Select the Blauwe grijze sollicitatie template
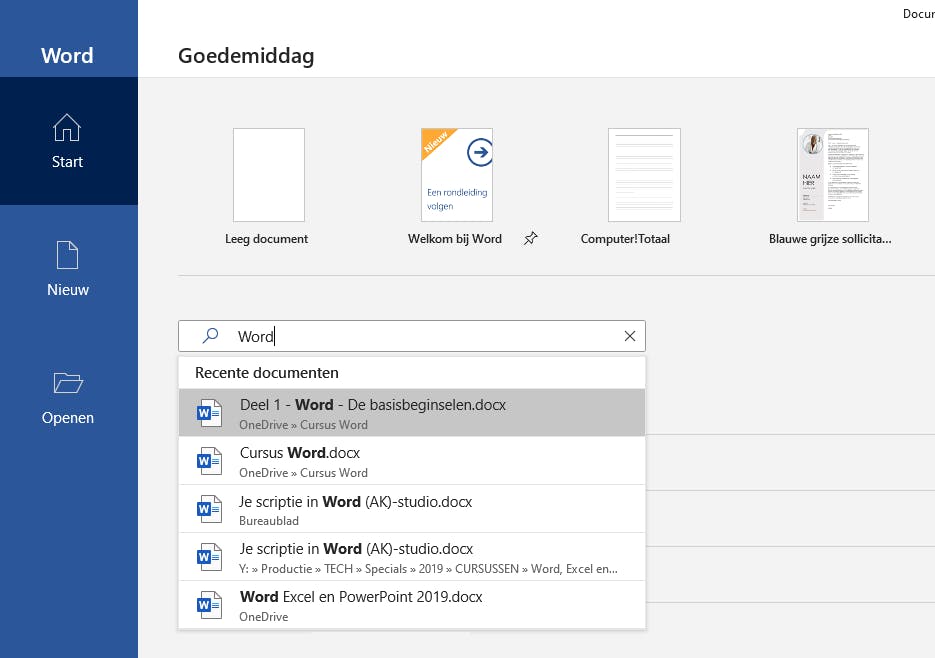 [x=832, y=175]
